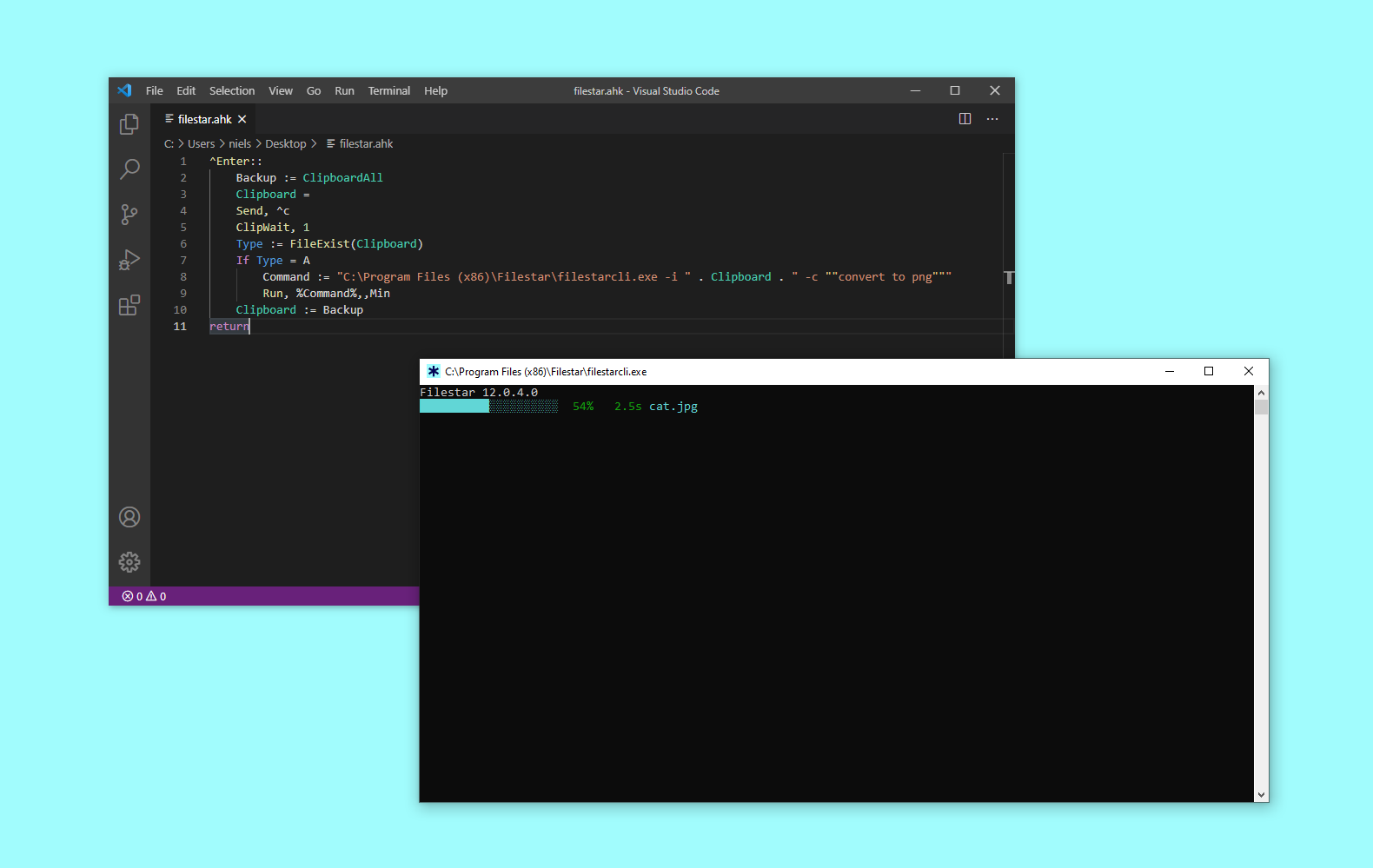
Task: Open the View menu
Action: [x=281, y=90]
